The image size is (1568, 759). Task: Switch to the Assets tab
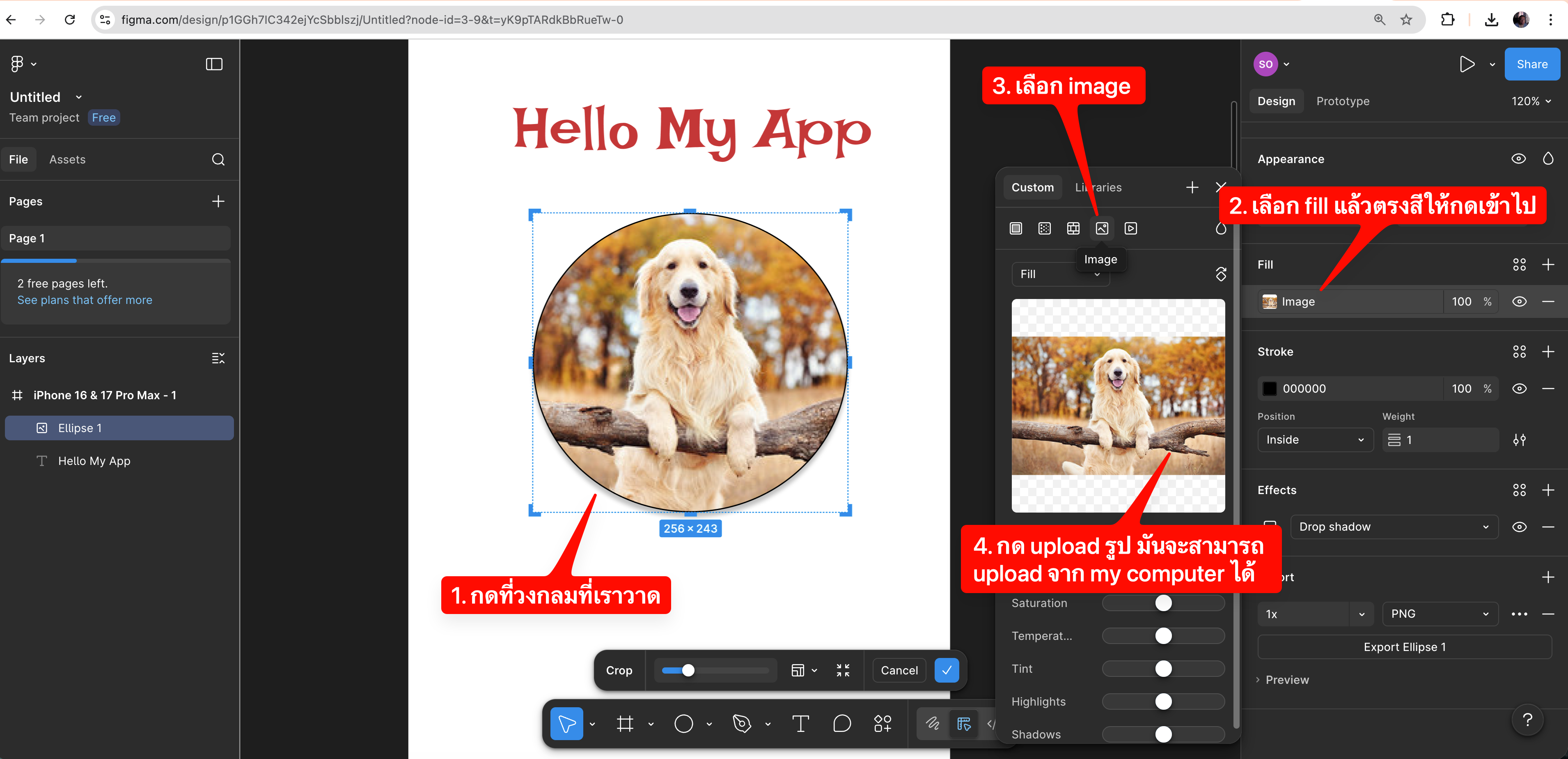(67, 160)
